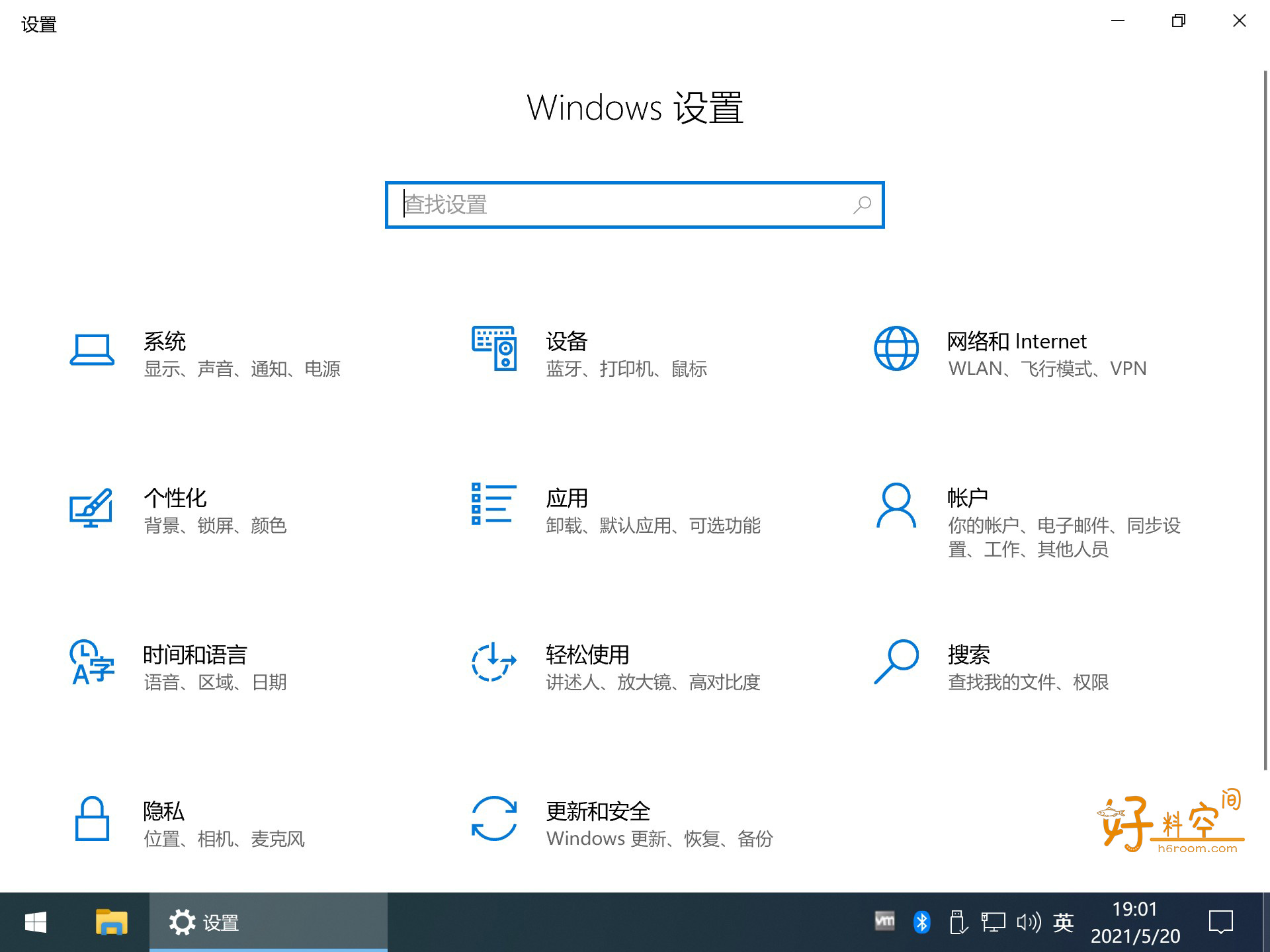Viewport: 1270px width, 952px height.
Task: Select the 搜索 category title
Action: click(x=969, y=654)
